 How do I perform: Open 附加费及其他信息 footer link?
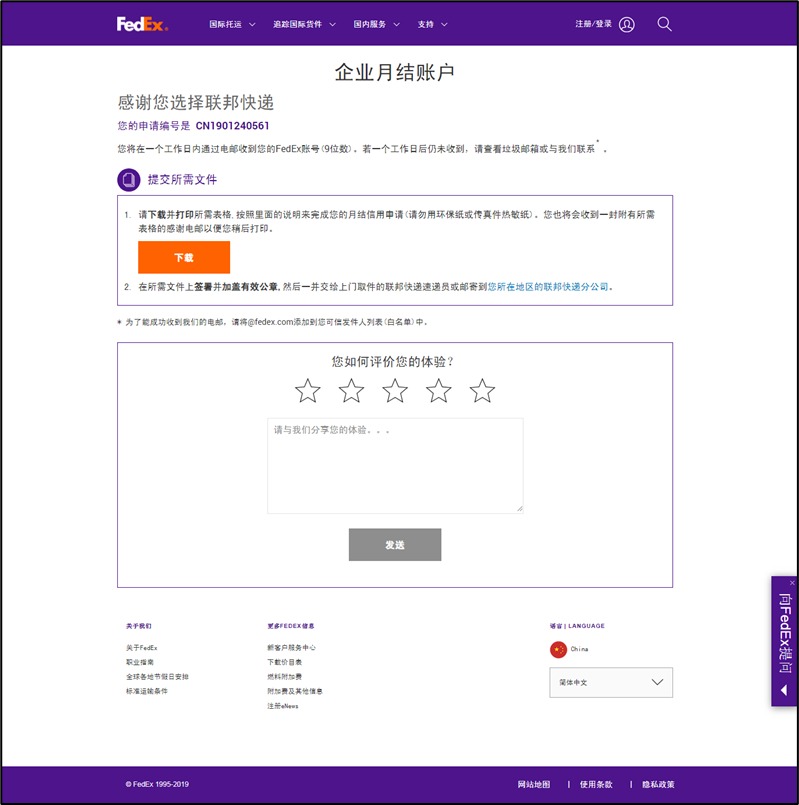pyautogui.click(x=295, y=691)
